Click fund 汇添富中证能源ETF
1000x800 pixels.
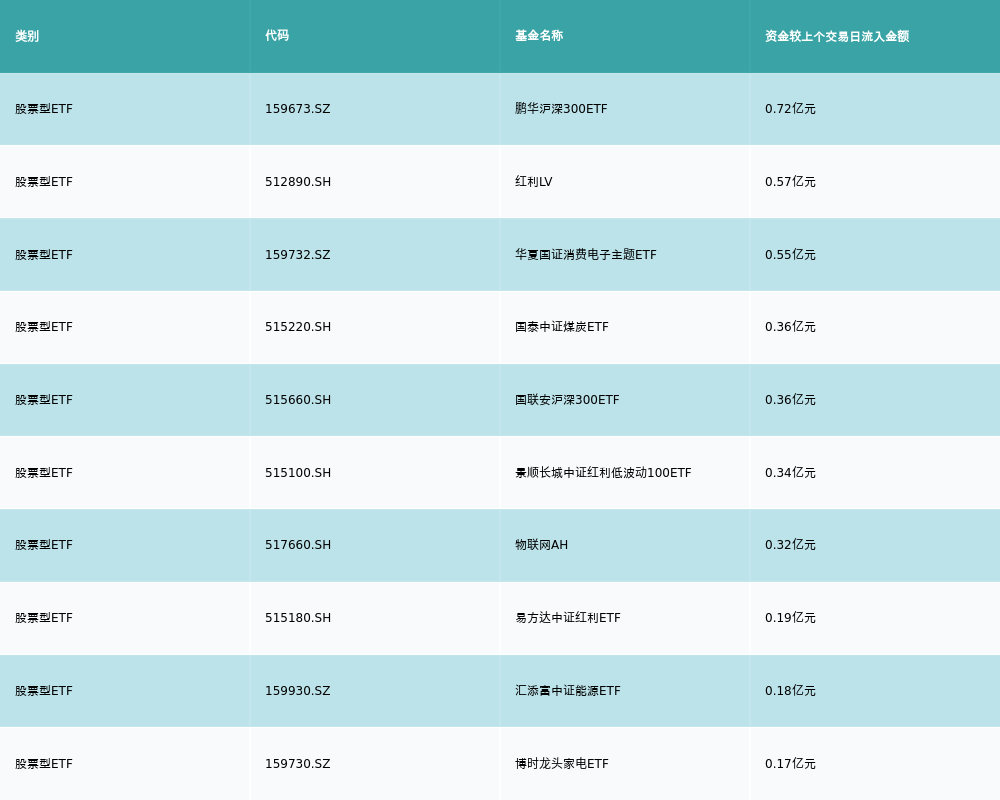pos(568,691)
